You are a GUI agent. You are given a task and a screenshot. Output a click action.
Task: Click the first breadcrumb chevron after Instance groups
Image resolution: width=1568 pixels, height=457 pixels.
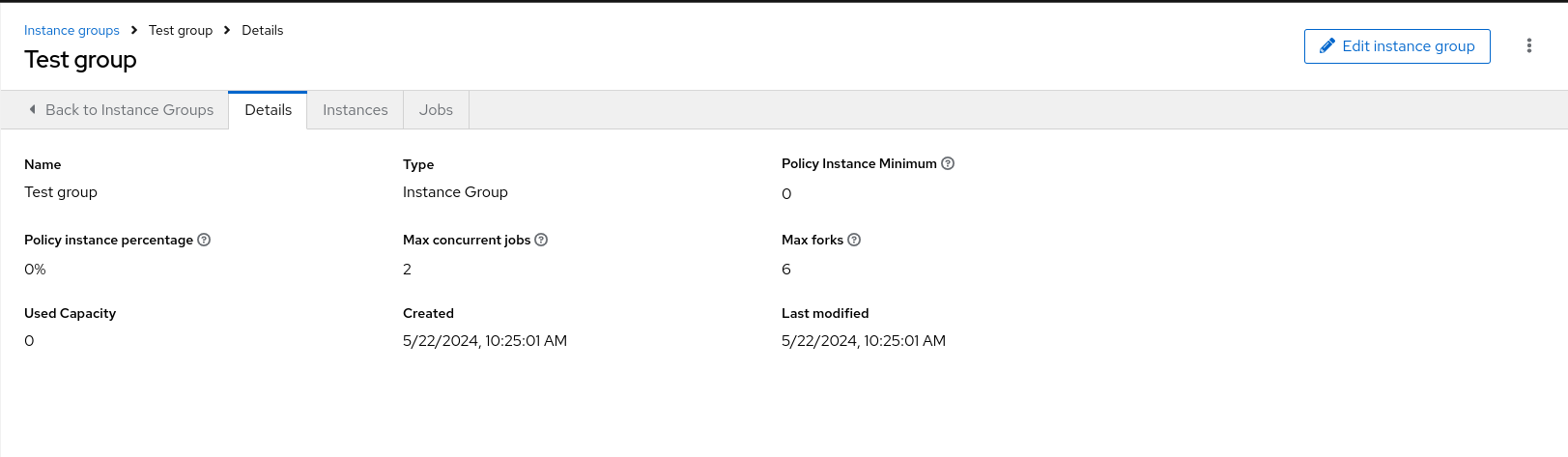pos(134,30)
